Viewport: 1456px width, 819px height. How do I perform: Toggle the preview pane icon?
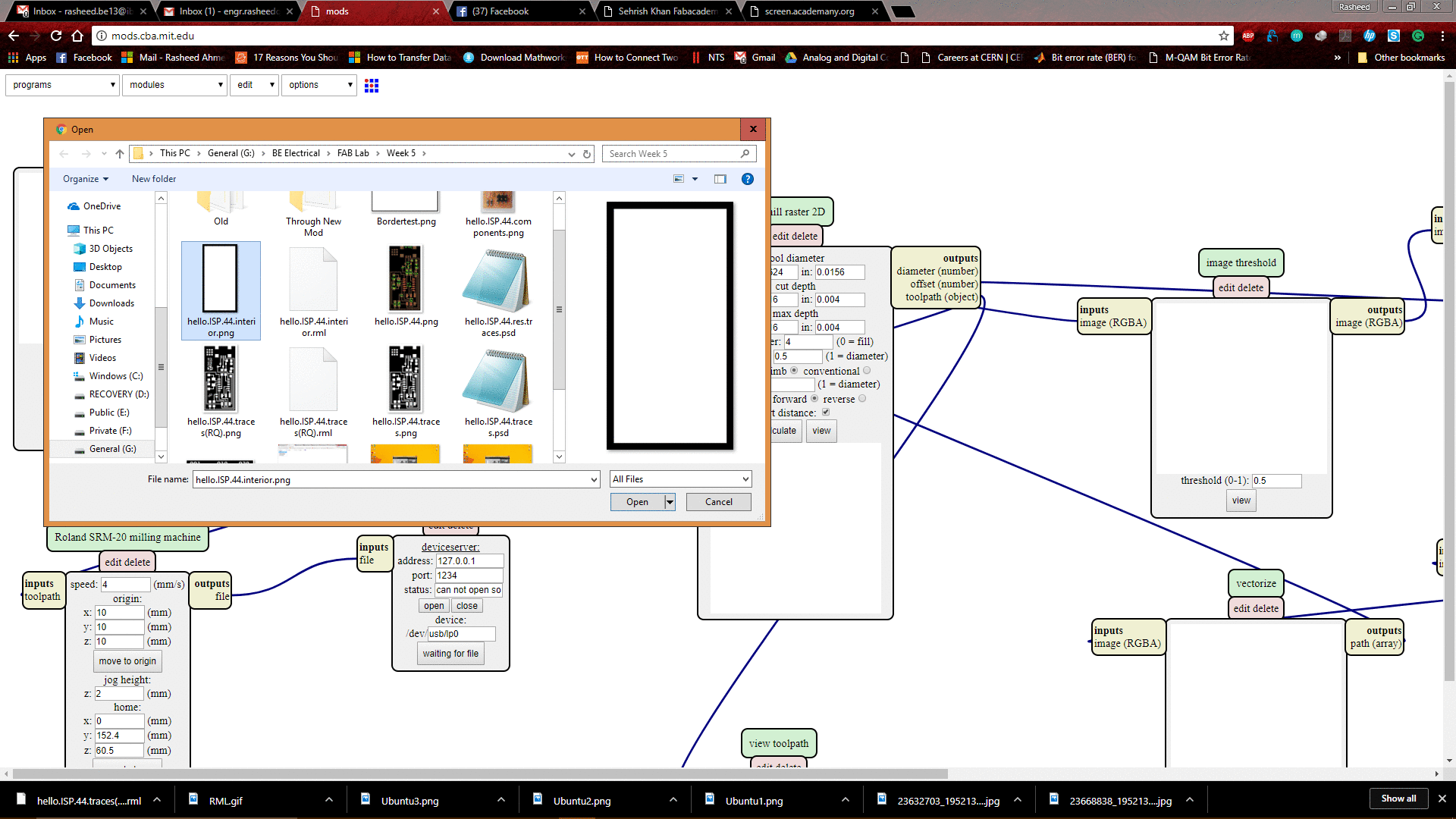(x=720, y=179)
